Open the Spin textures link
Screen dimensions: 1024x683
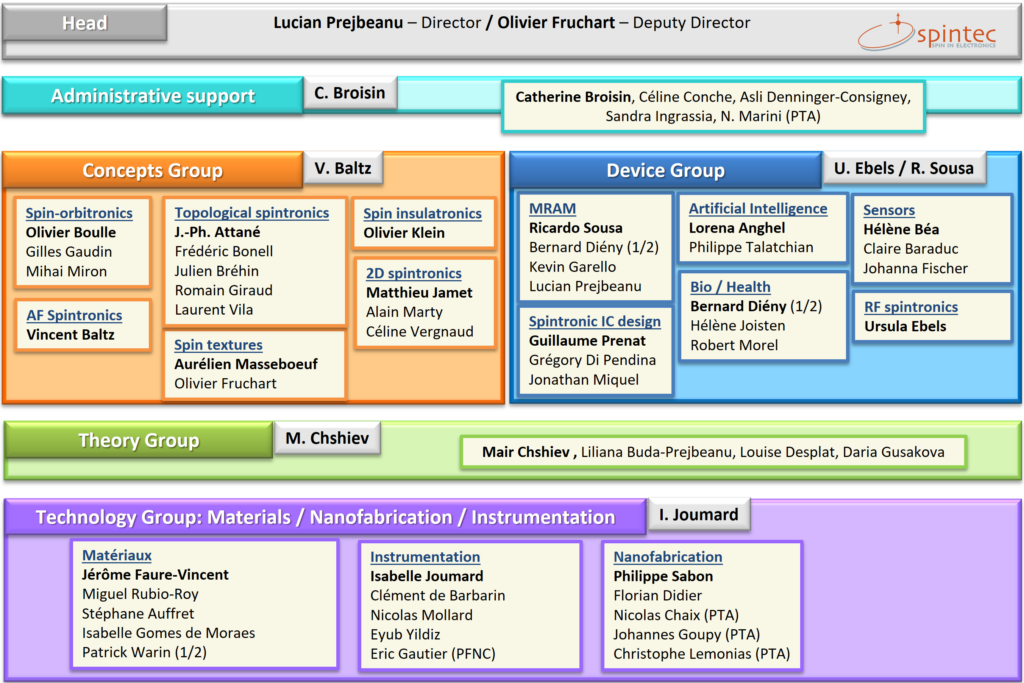tap(218, 345)
